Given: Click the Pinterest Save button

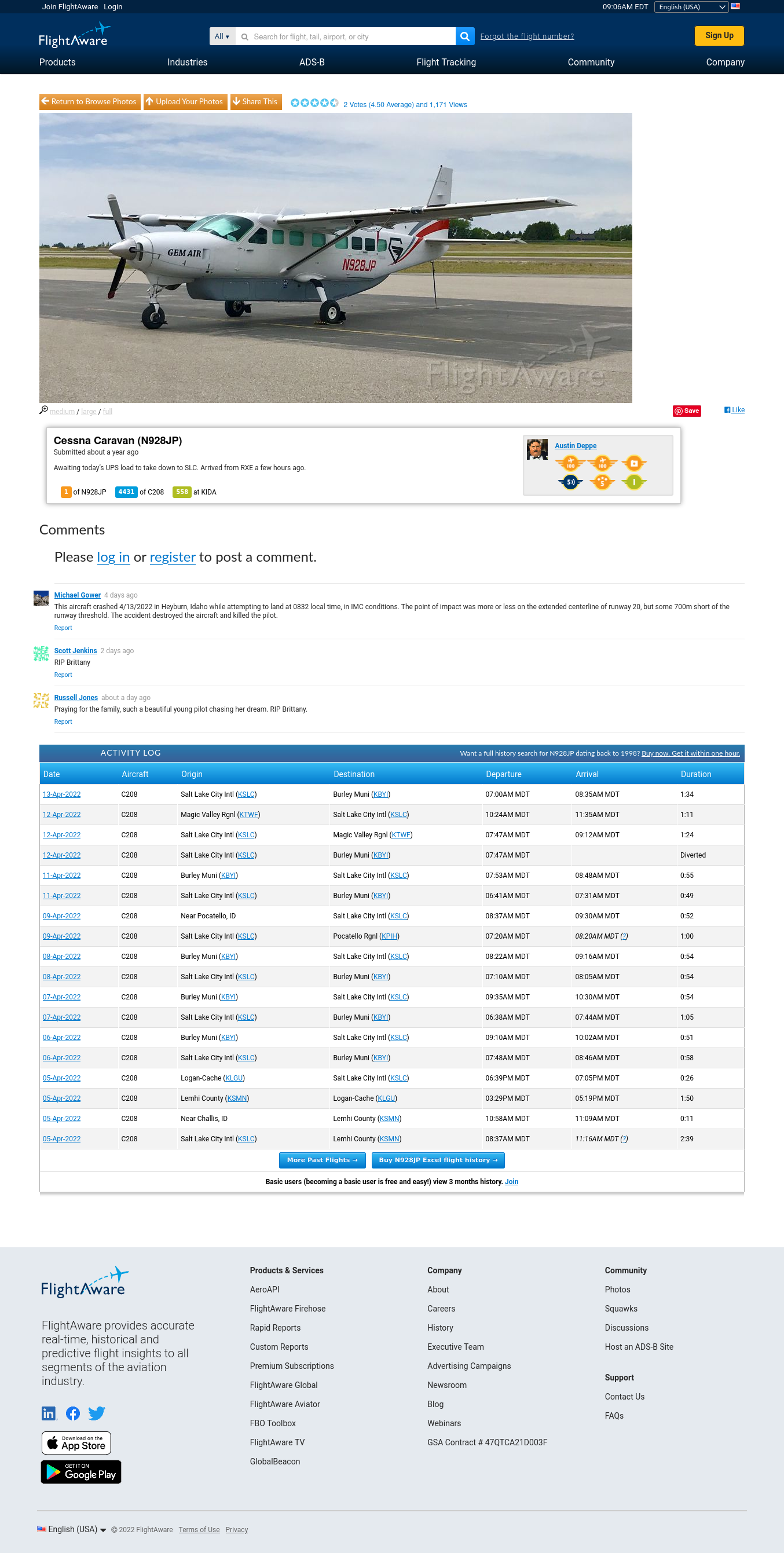Looking at the screenshot, I should pos(687,411).
